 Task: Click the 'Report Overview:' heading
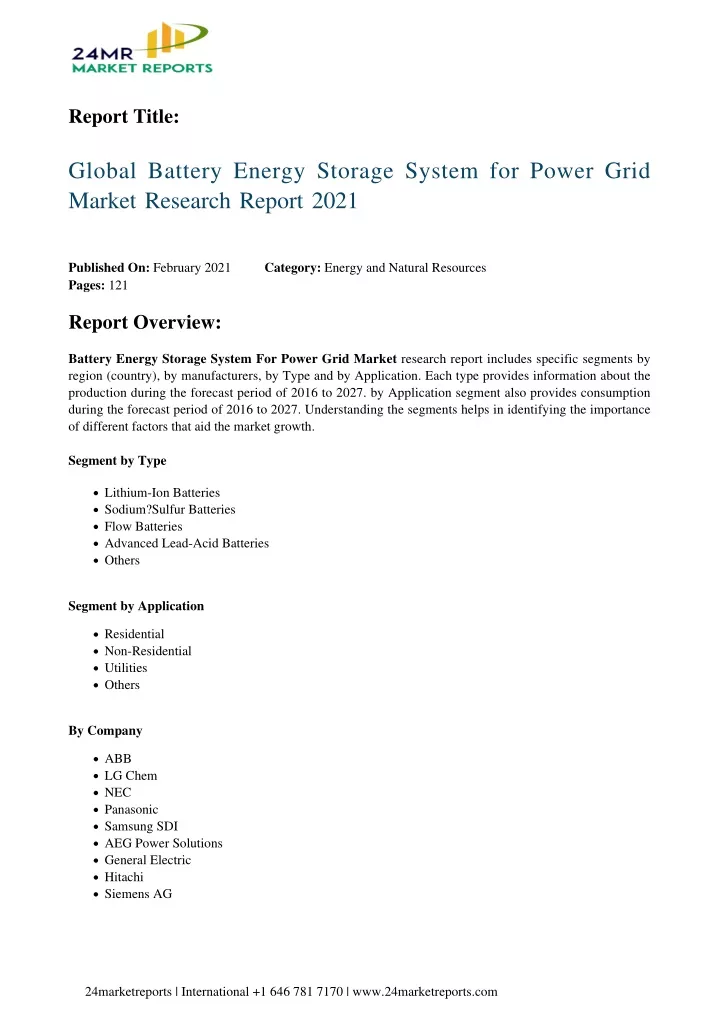click(x=145, y=322)
